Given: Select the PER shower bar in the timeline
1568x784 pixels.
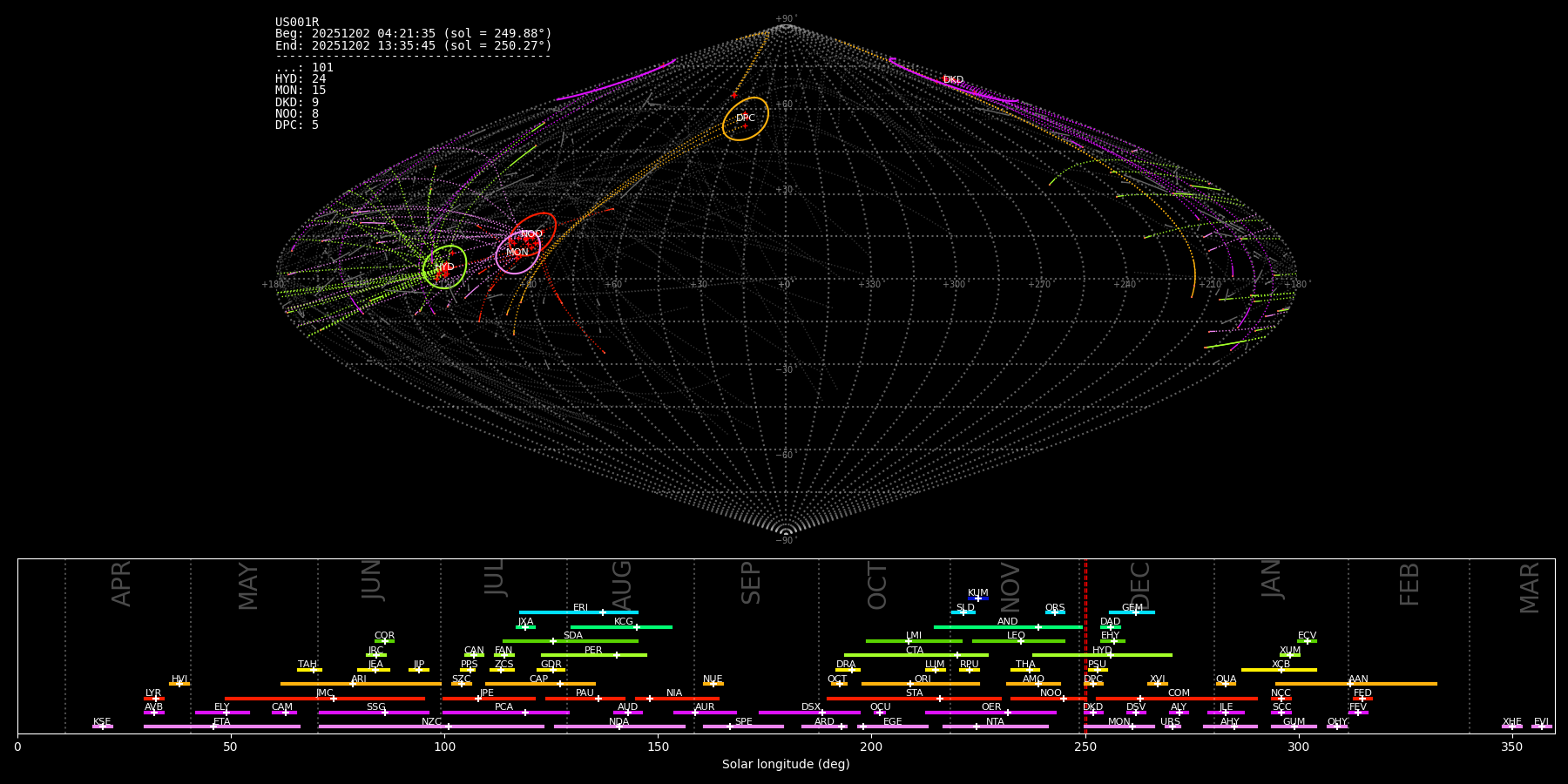Looking at the screenshot, I should coord(593,655).
